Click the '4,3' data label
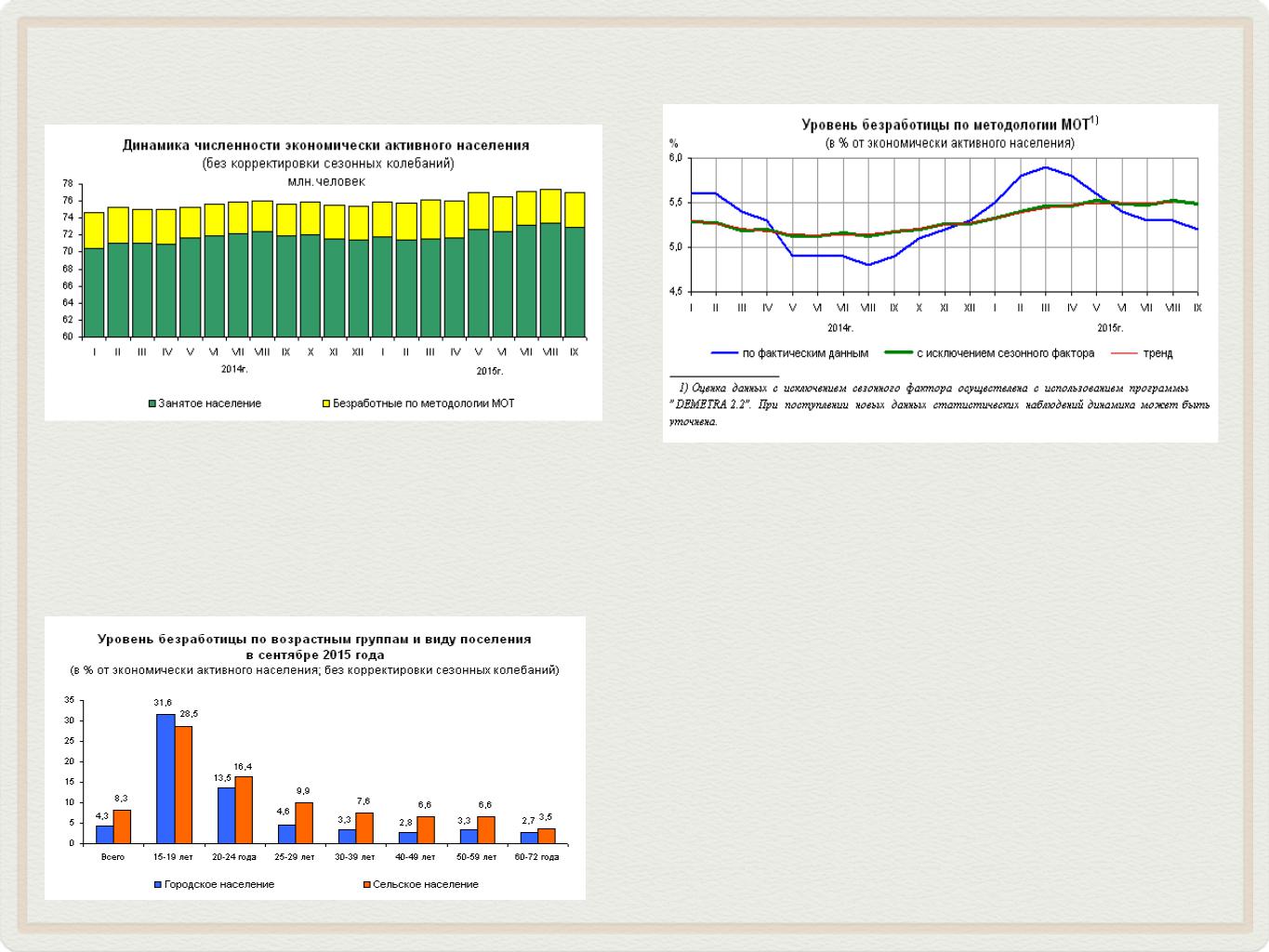This screenshot has width=1269, height=952. click(x=102, y=815)
